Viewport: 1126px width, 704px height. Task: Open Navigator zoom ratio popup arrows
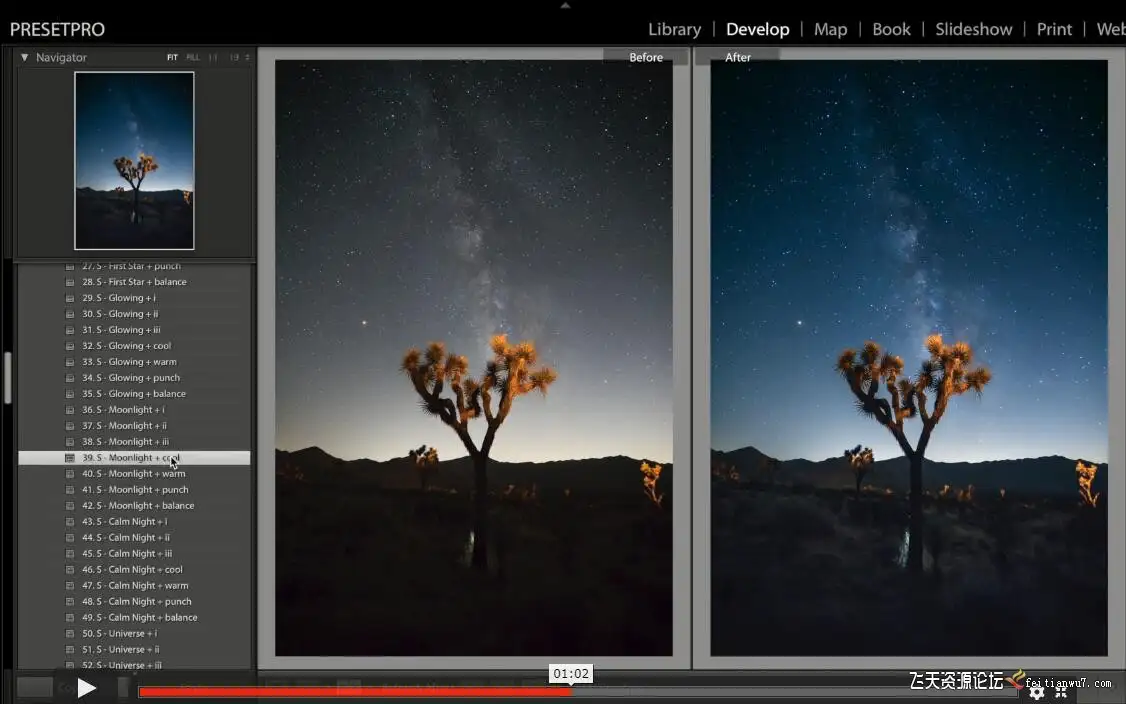click(x=248, y=57)
